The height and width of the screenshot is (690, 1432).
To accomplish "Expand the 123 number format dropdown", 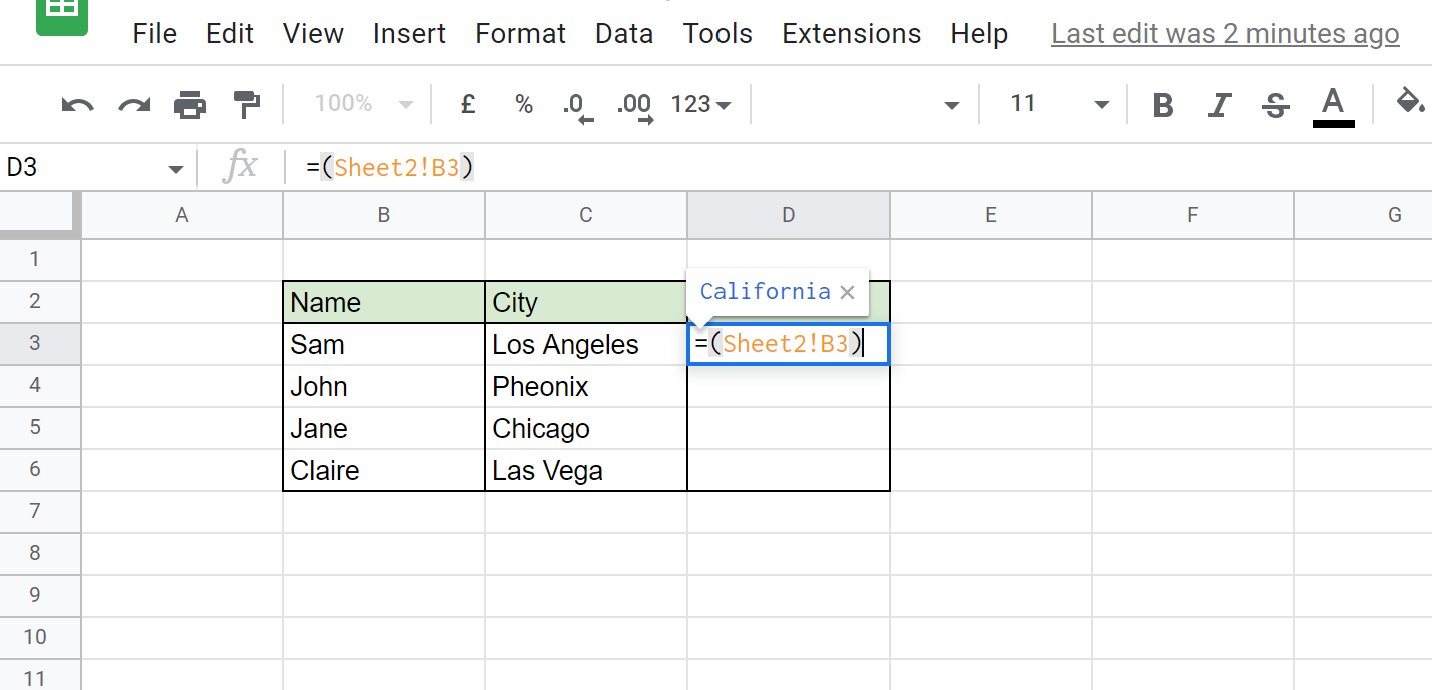I will click(701, 104).
